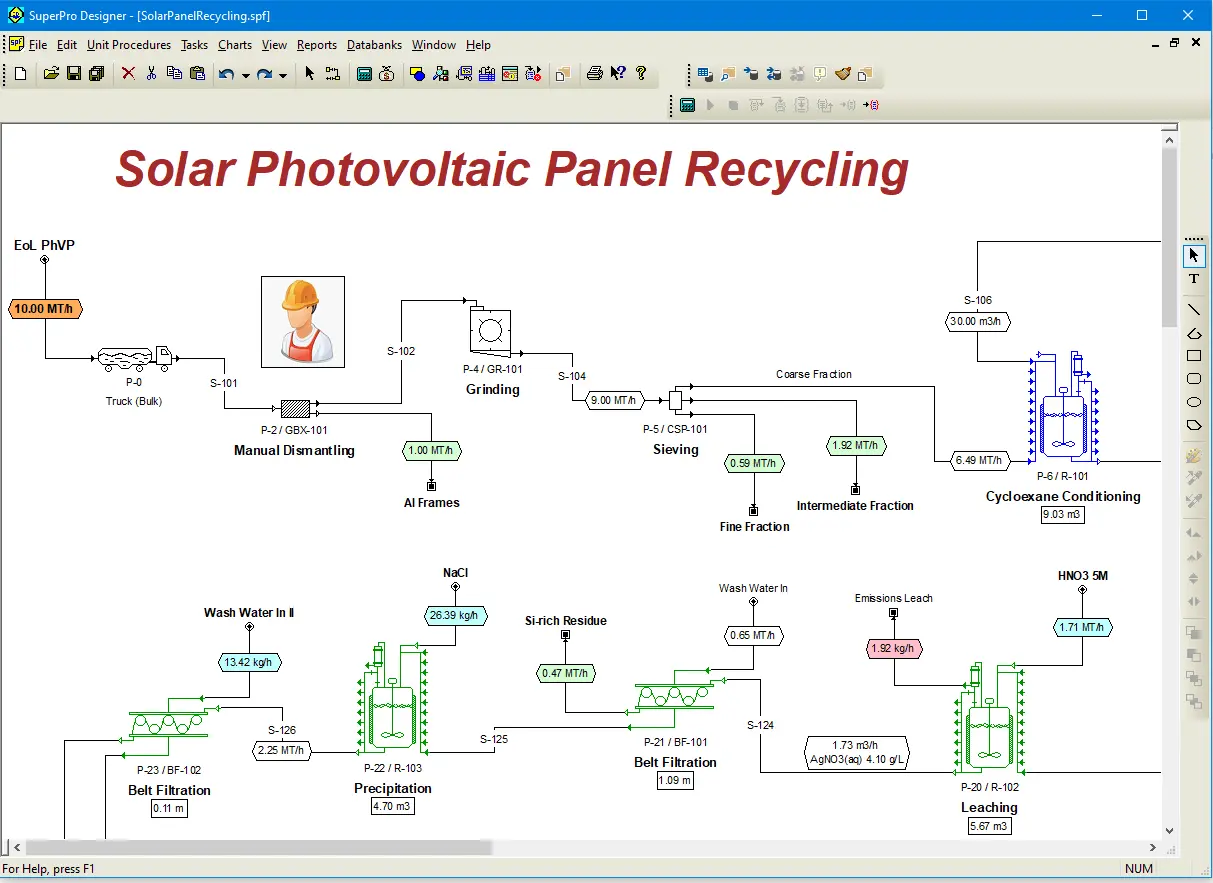Click the Save floppy disk icon

click(x=74, y=73)
